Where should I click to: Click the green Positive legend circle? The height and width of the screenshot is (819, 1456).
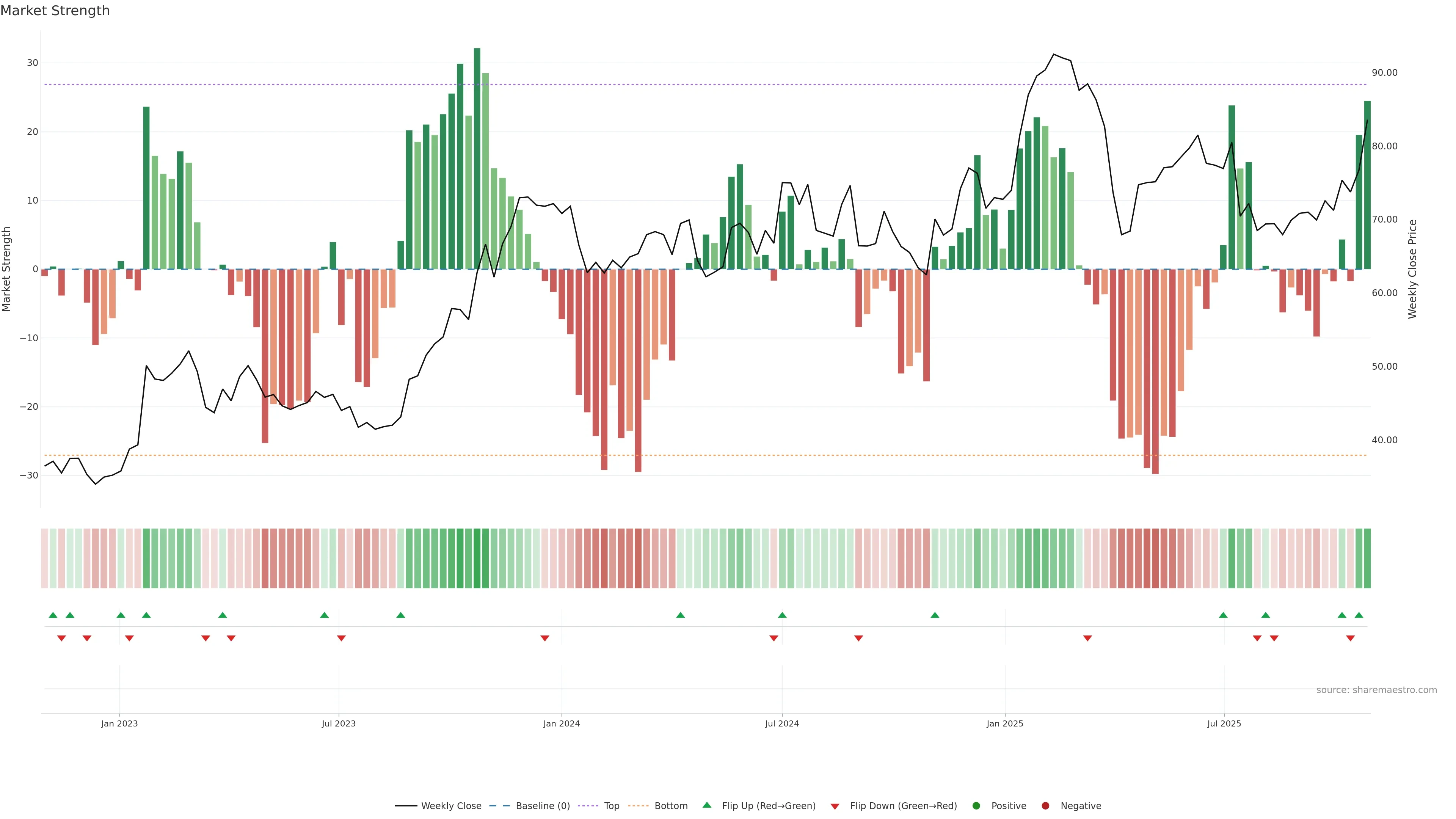(x=976, y=806)
